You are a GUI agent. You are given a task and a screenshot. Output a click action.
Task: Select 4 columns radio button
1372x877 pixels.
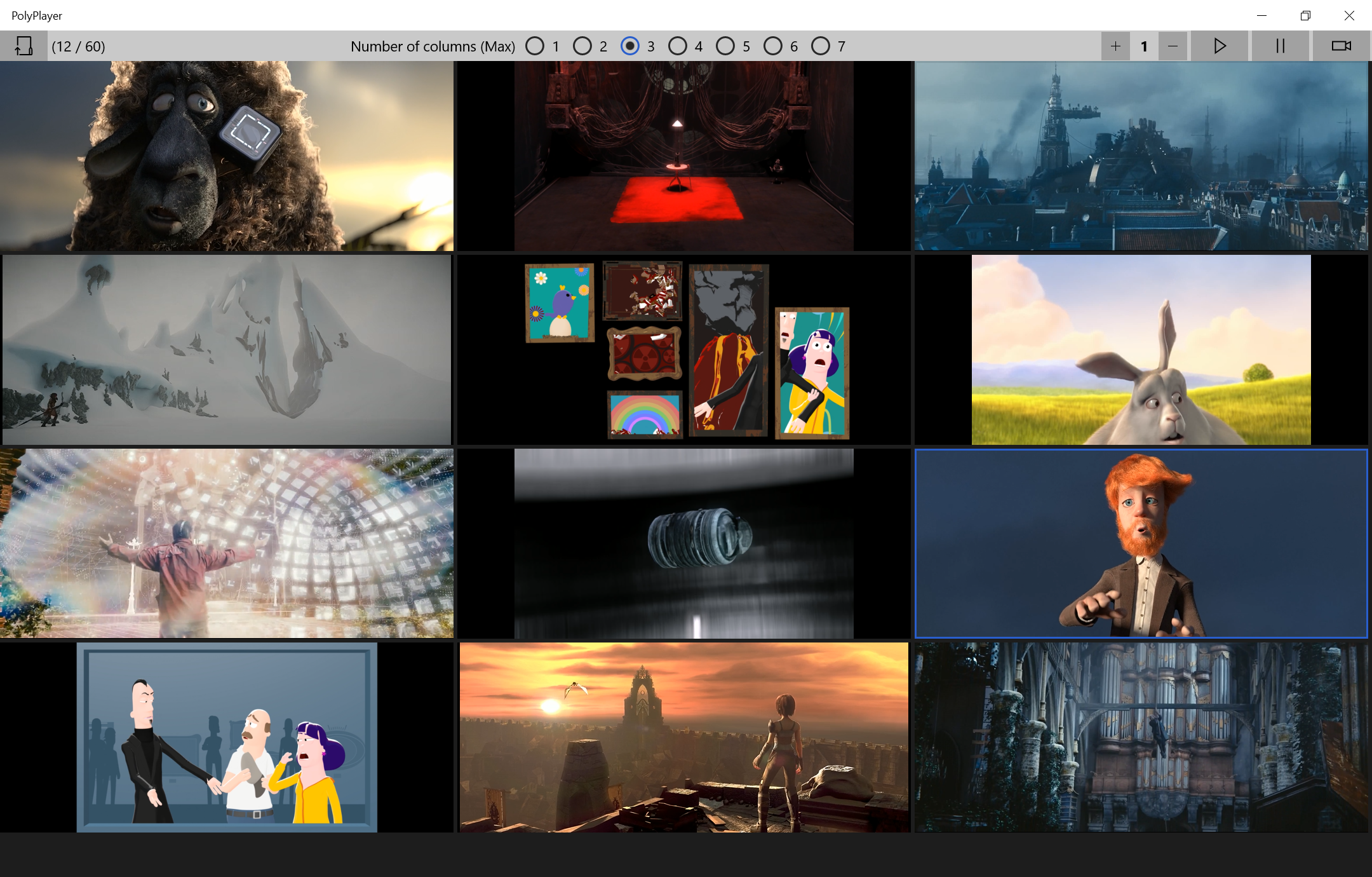(678, 46)
